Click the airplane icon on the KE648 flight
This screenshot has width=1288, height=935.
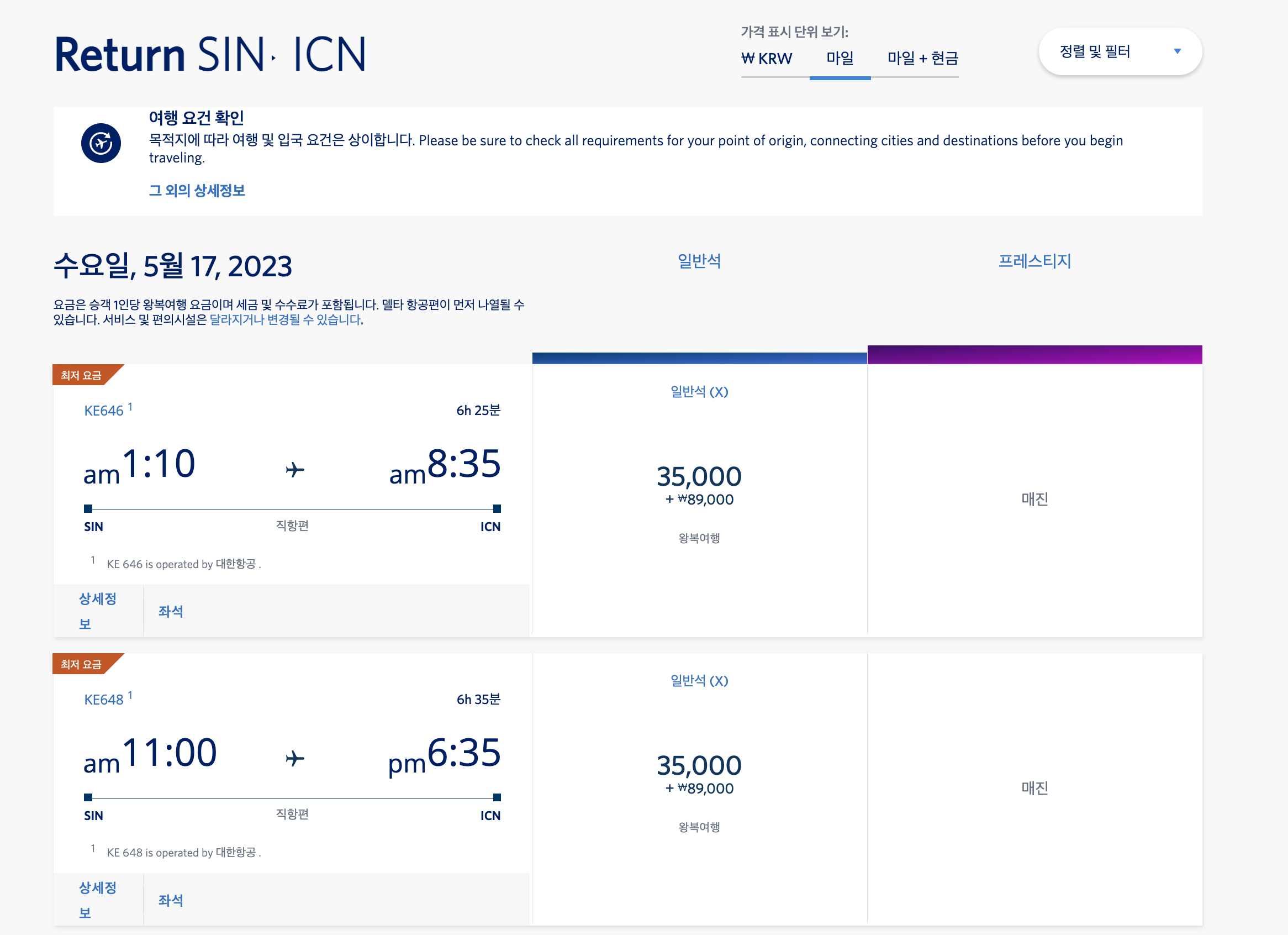295,758
